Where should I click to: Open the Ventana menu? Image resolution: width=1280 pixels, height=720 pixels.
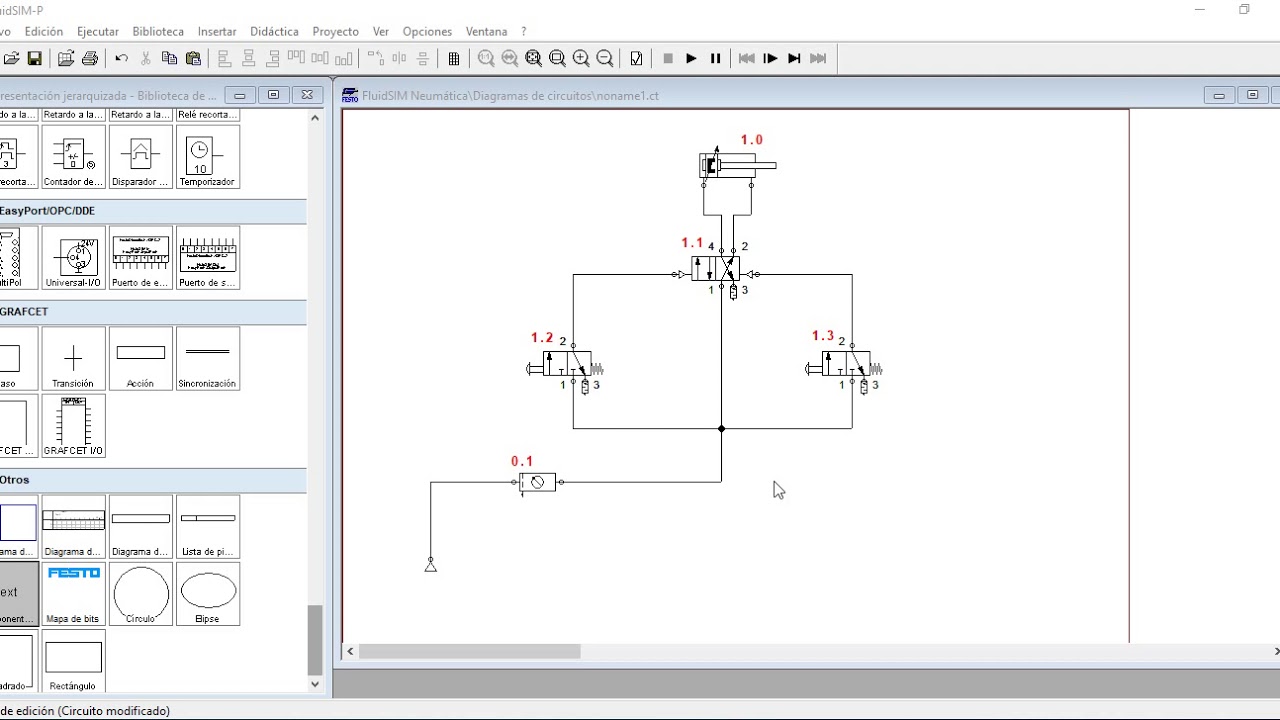coord(486,31)
